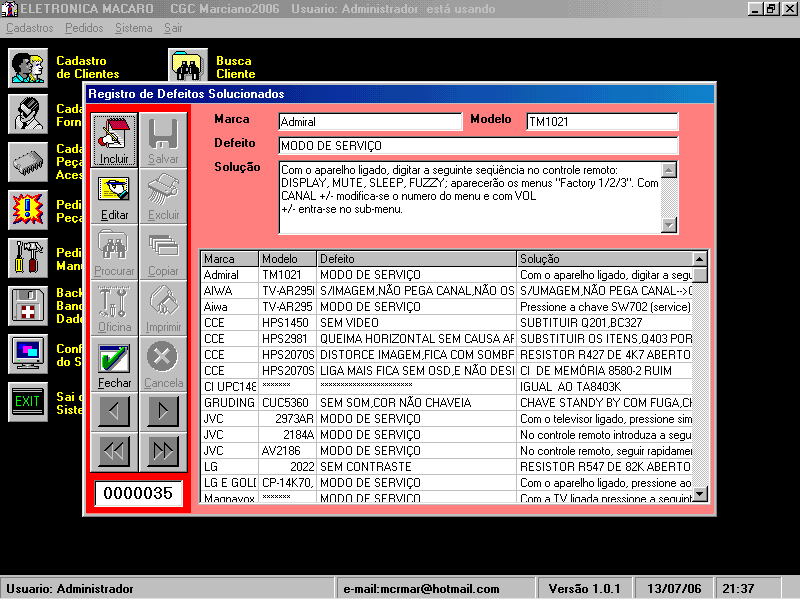This screenshot has height=600, width=800.
Task: Click the Imprimir printer button
Action: click(x=163, y=309)
